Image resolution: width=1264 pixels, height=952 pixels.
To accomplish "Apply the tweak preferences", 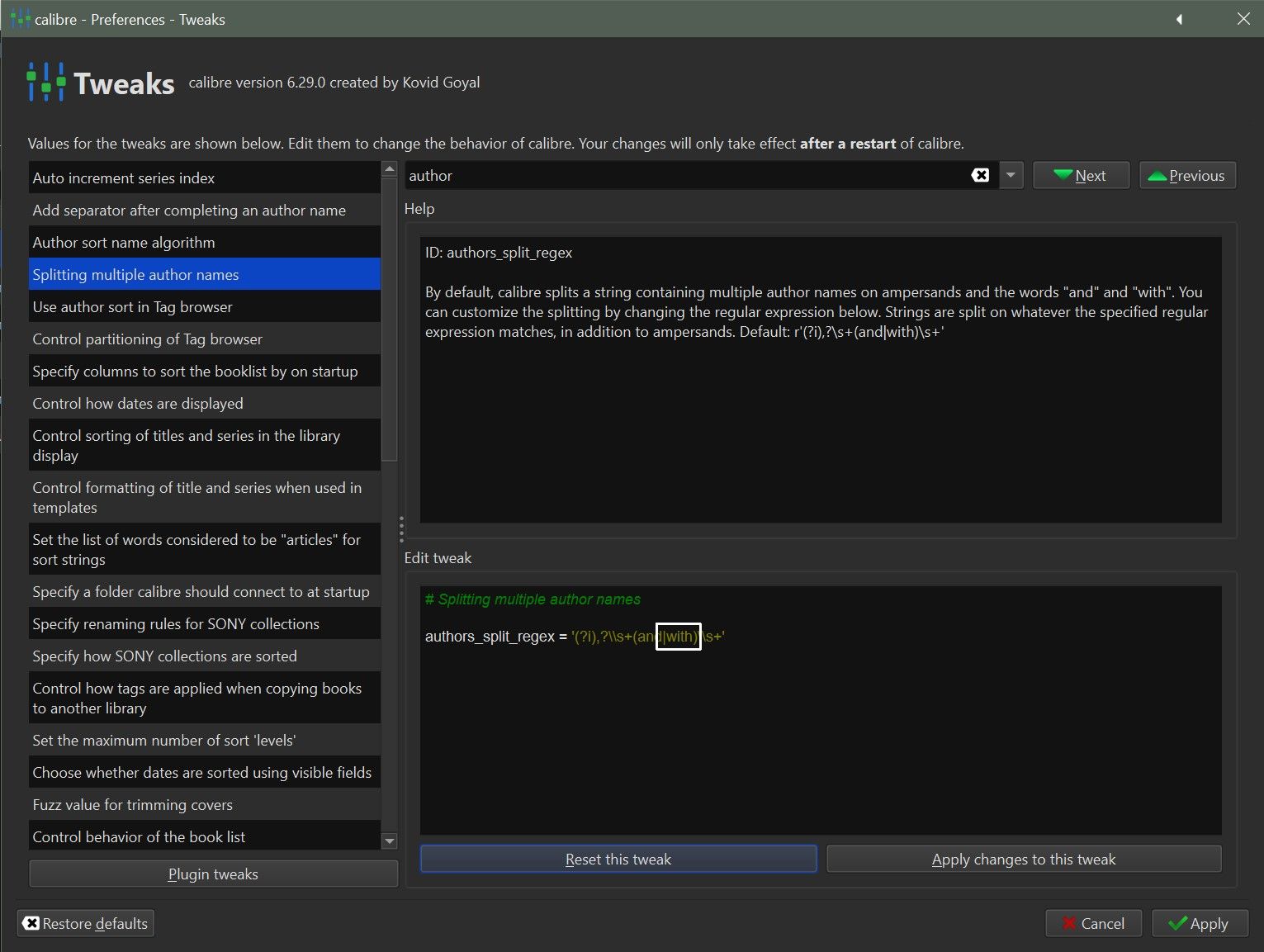I will (x=1200, y=923).
